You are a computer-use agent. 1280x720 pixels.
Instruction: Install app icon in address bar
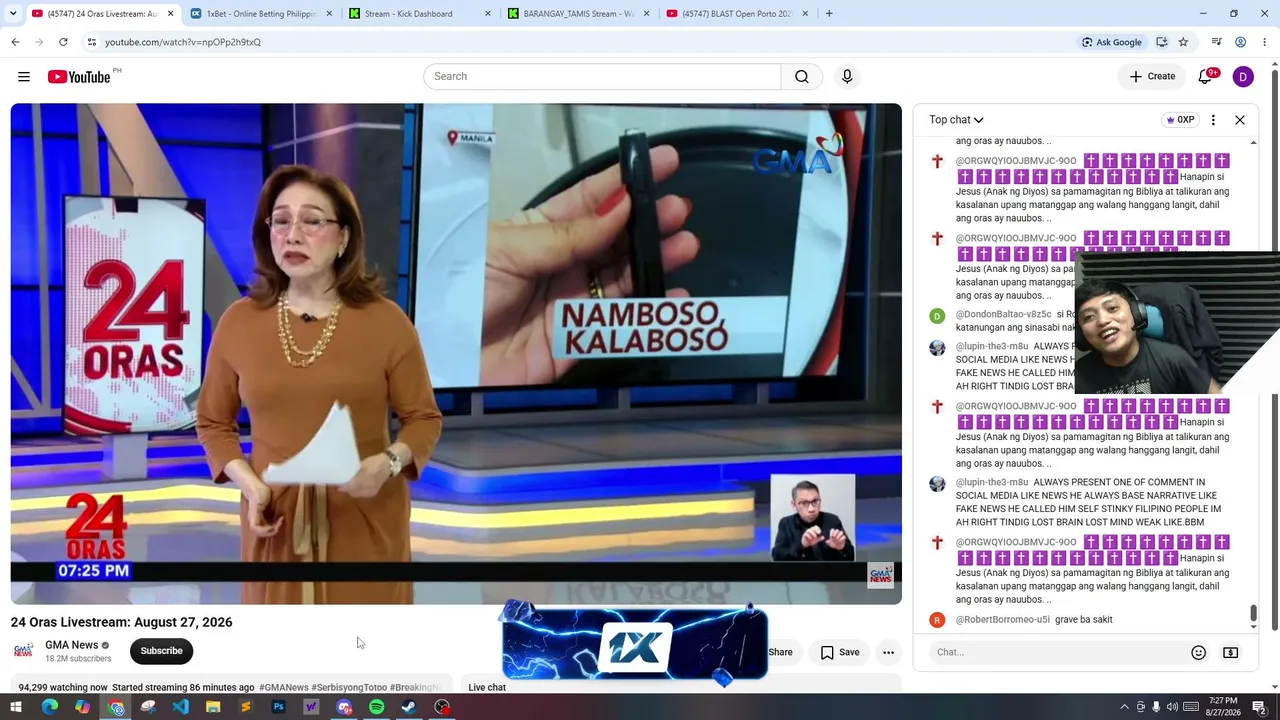1161,42
